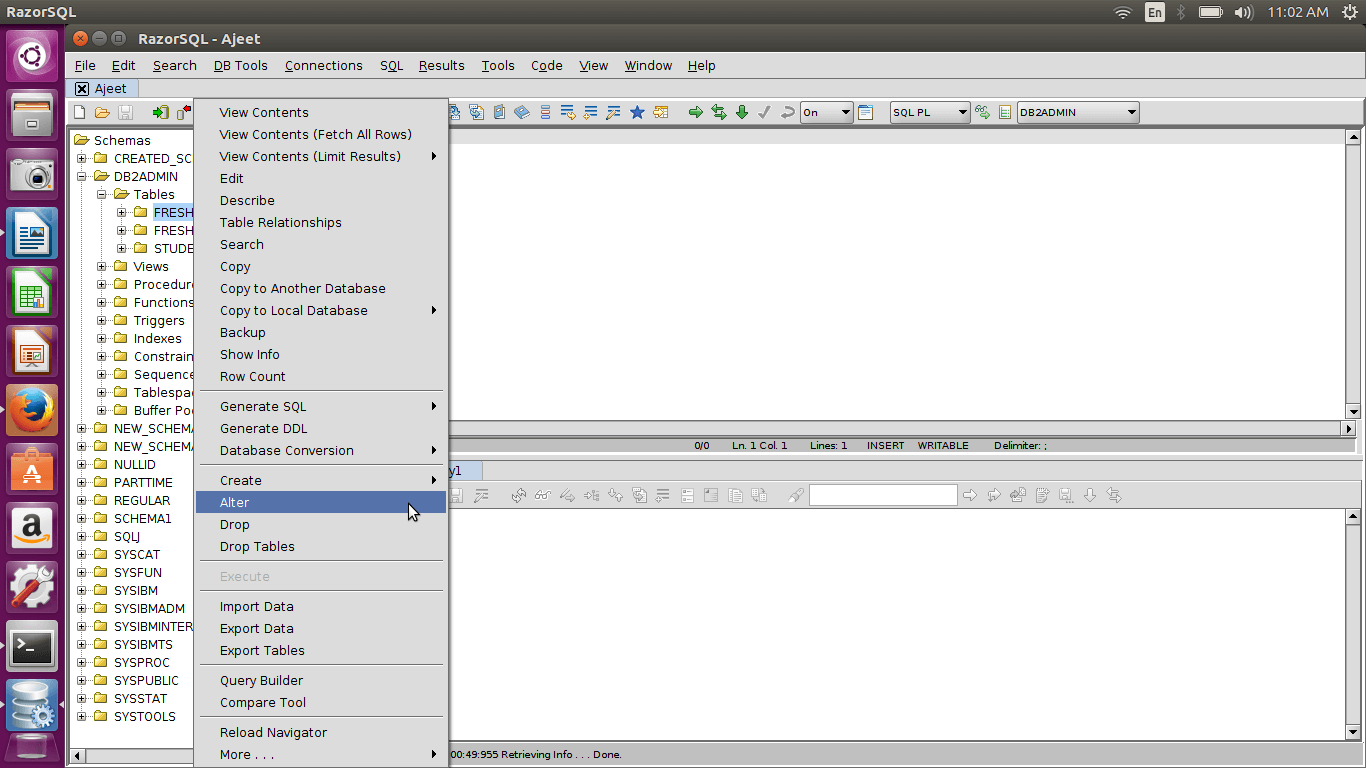Click the green right arrow execute icon

(x=696, y=113)
